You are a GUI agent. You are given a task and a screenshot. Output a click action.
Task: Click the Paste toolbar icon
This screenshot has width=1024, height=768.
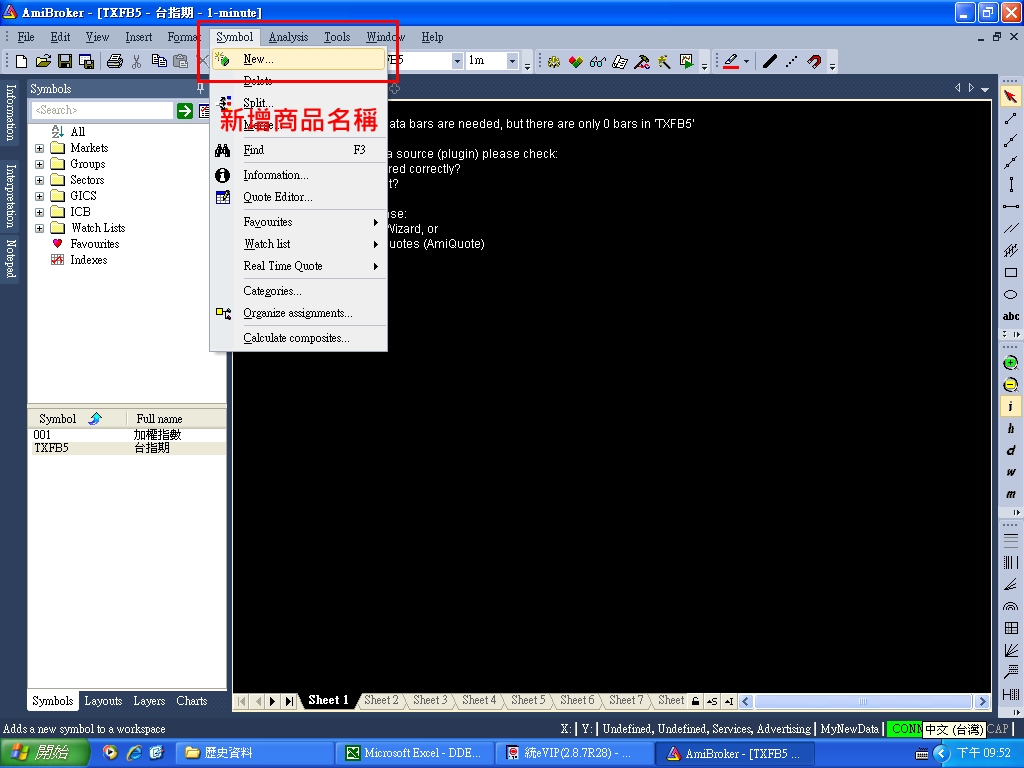180,61
